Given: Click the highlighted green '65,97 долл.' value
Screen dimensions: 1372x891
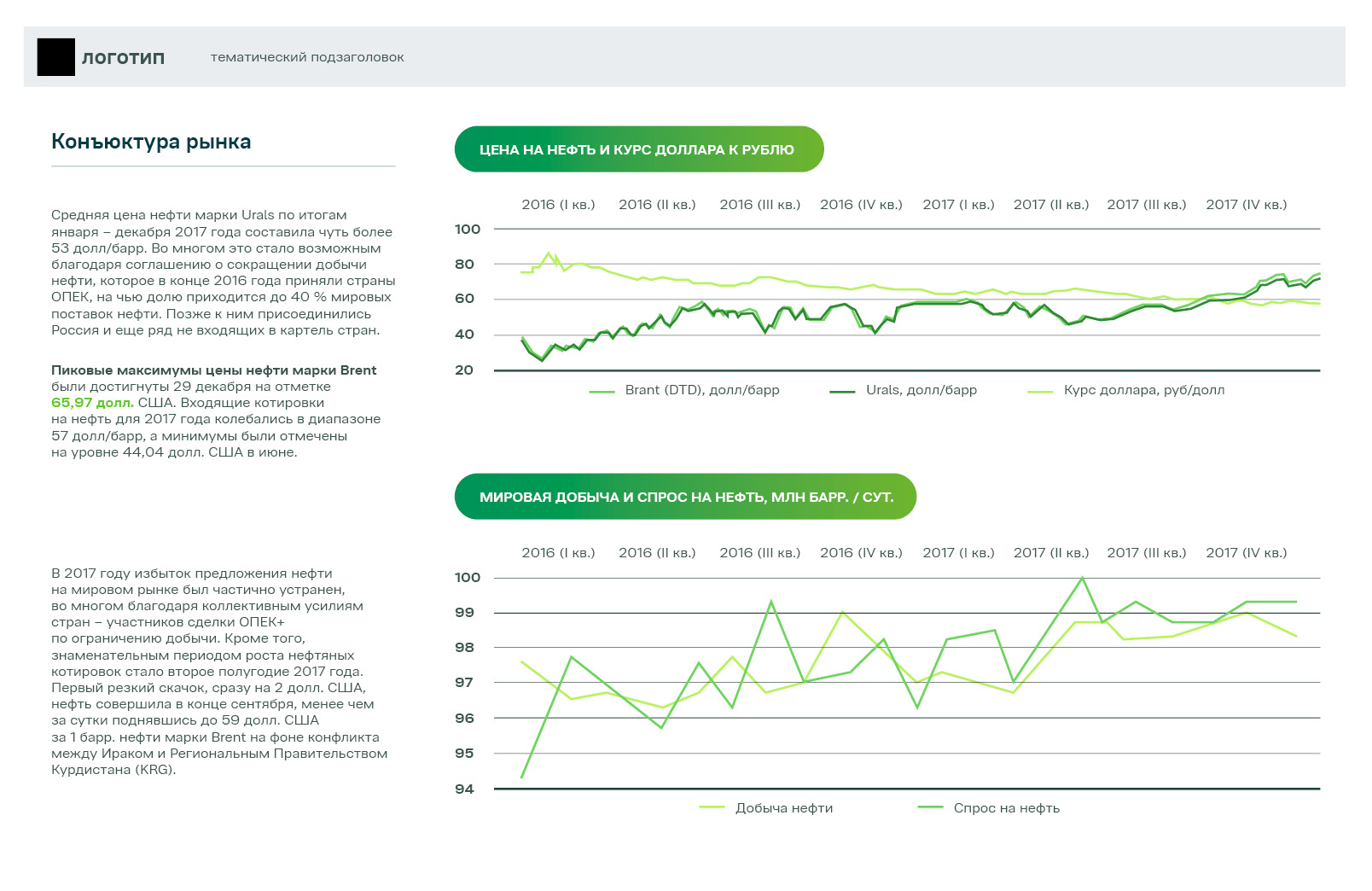Looking at the screenshot, I should coord(92,403).
